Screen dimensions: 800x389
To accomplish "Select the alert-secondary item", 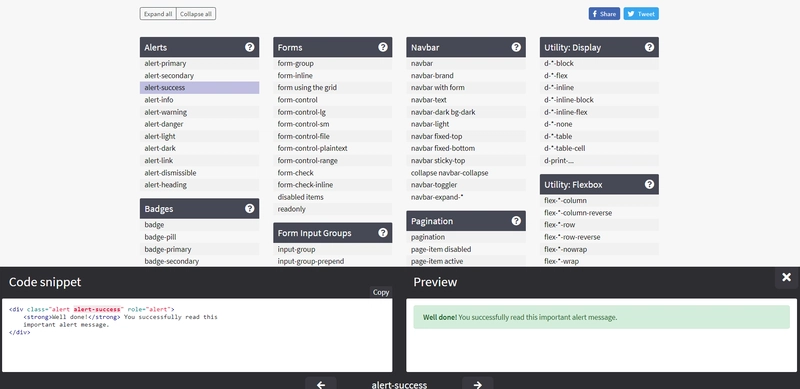I will tap(199, 76).
